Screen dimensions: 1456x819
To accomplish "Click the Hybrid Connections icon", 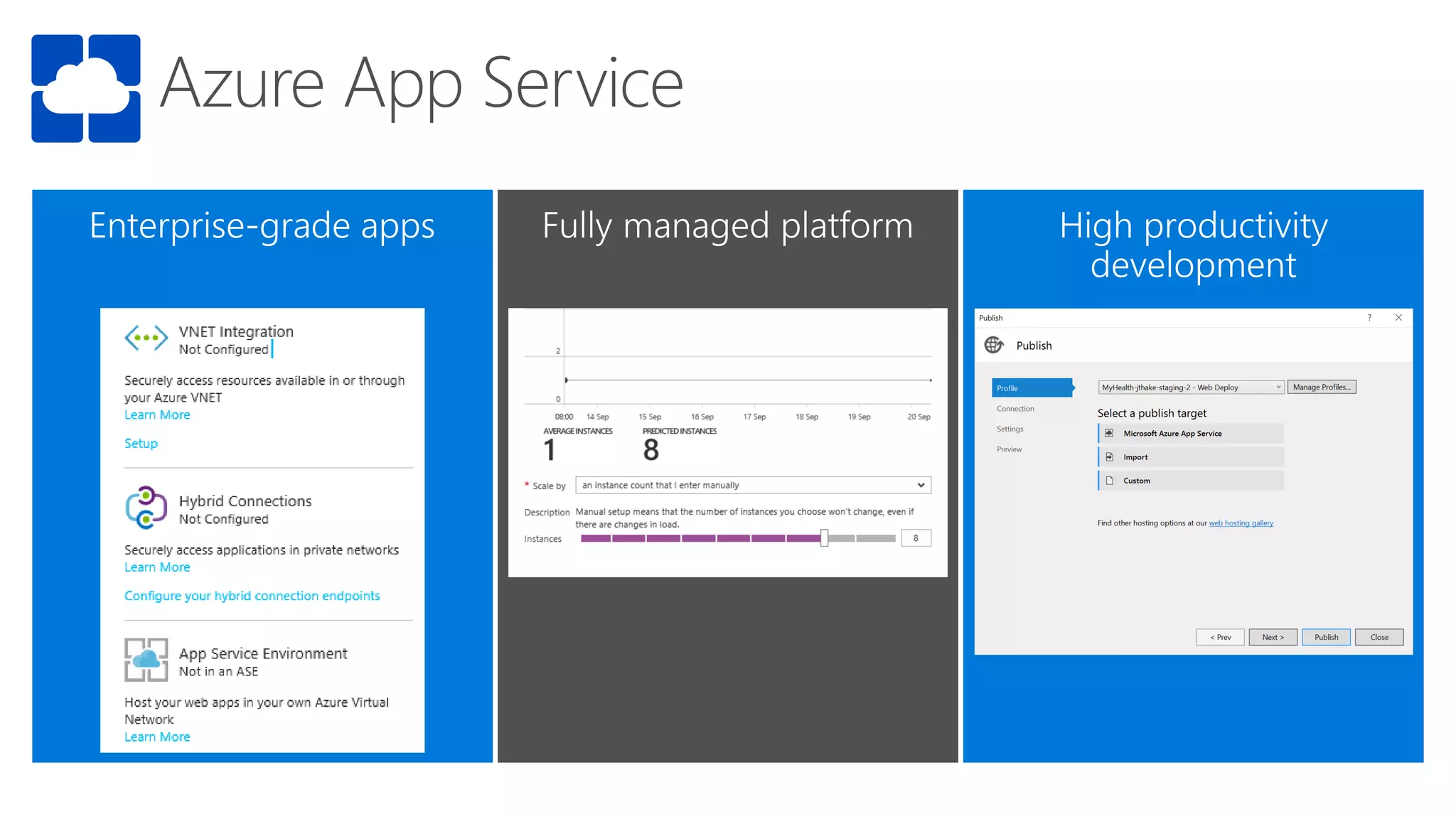I will tap(146, 508).
